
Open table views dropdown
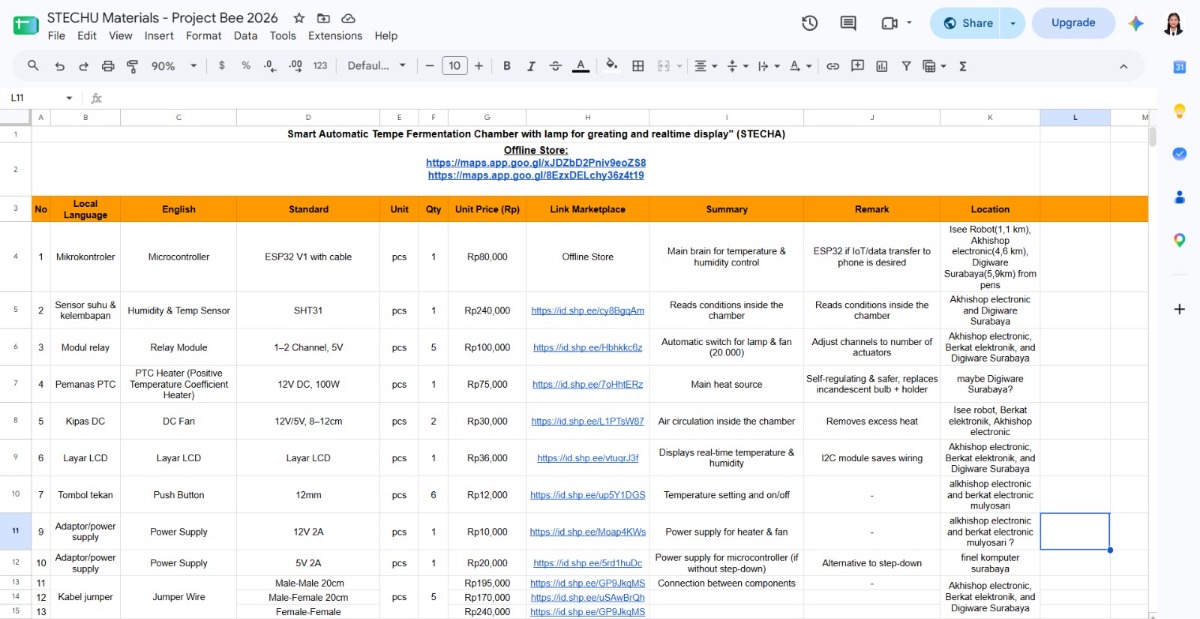[x=934, y=66]
